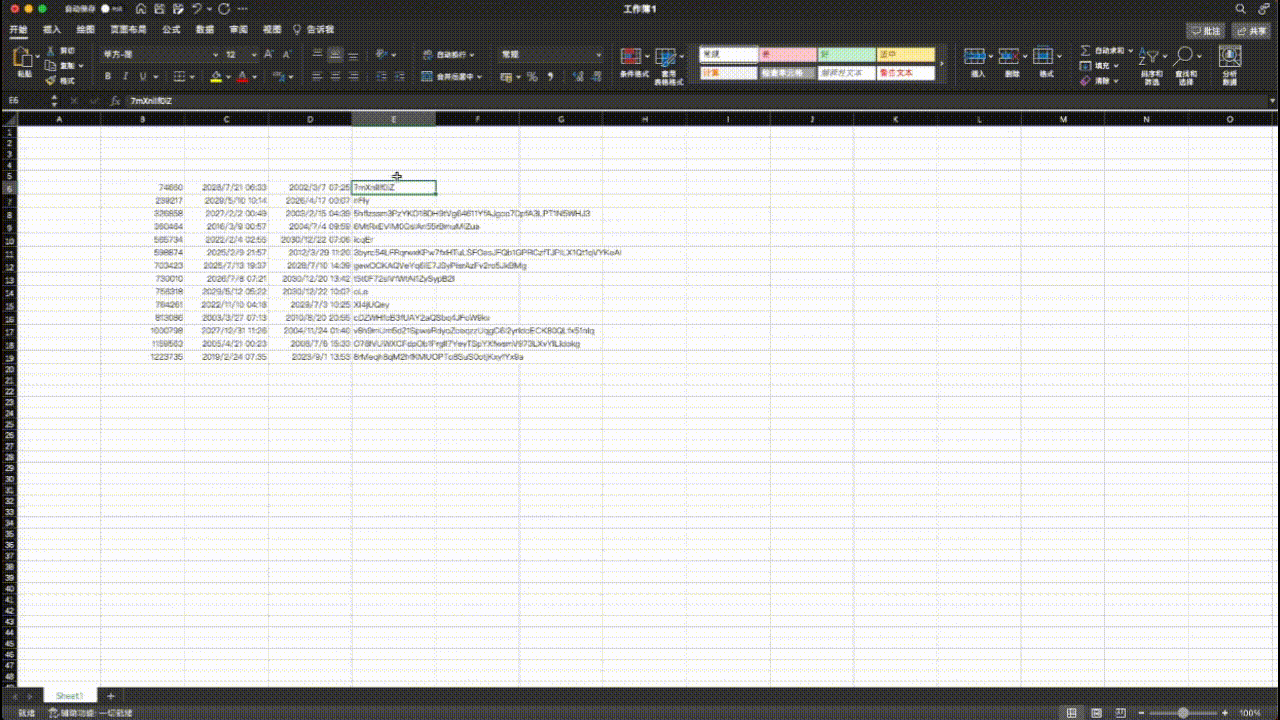Viewport: 1280px width, 720px height.
Task: Add a new sheet with plus button
Action: pyautogui.click(x=110, y=695)
